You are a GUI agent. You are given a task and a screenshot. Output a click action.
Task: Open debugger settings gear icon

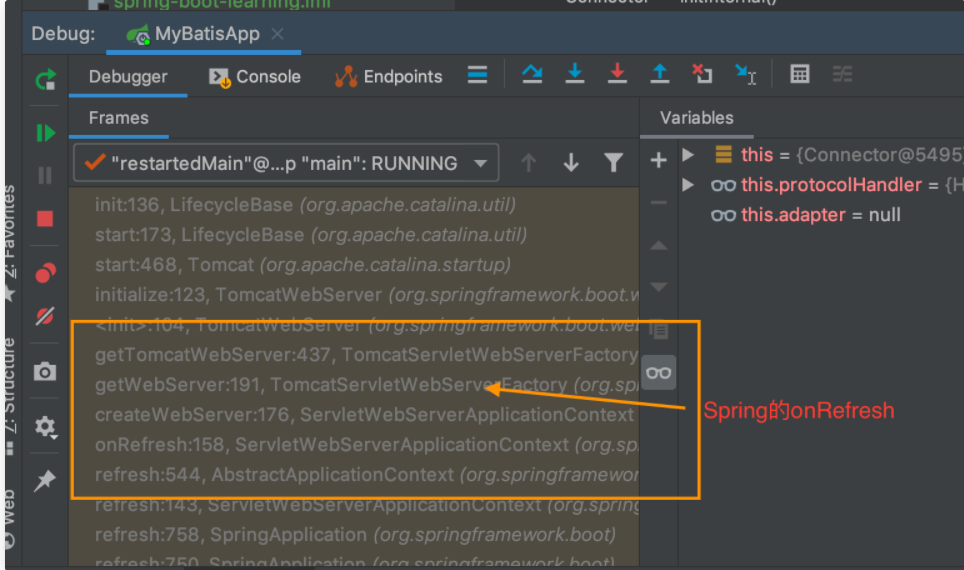coord(45,426)
